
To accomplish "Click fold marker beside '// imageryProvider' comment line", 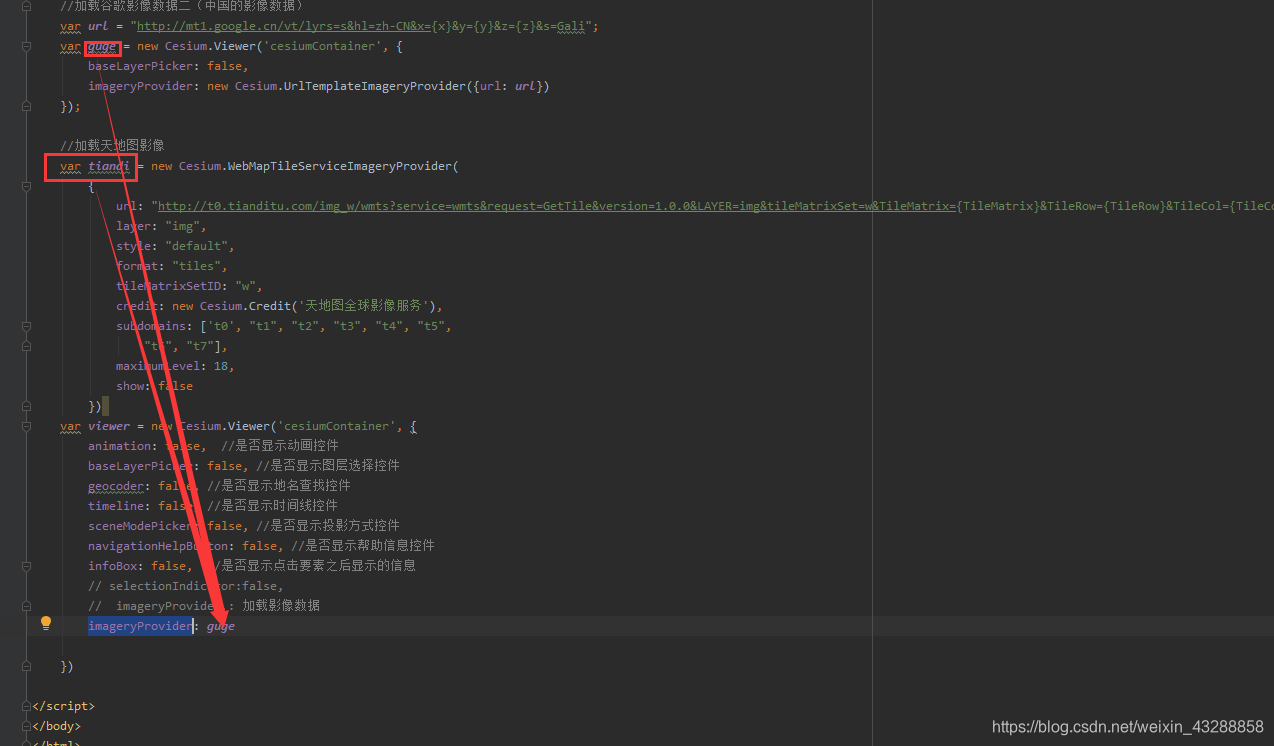I will tap(27, 606).
